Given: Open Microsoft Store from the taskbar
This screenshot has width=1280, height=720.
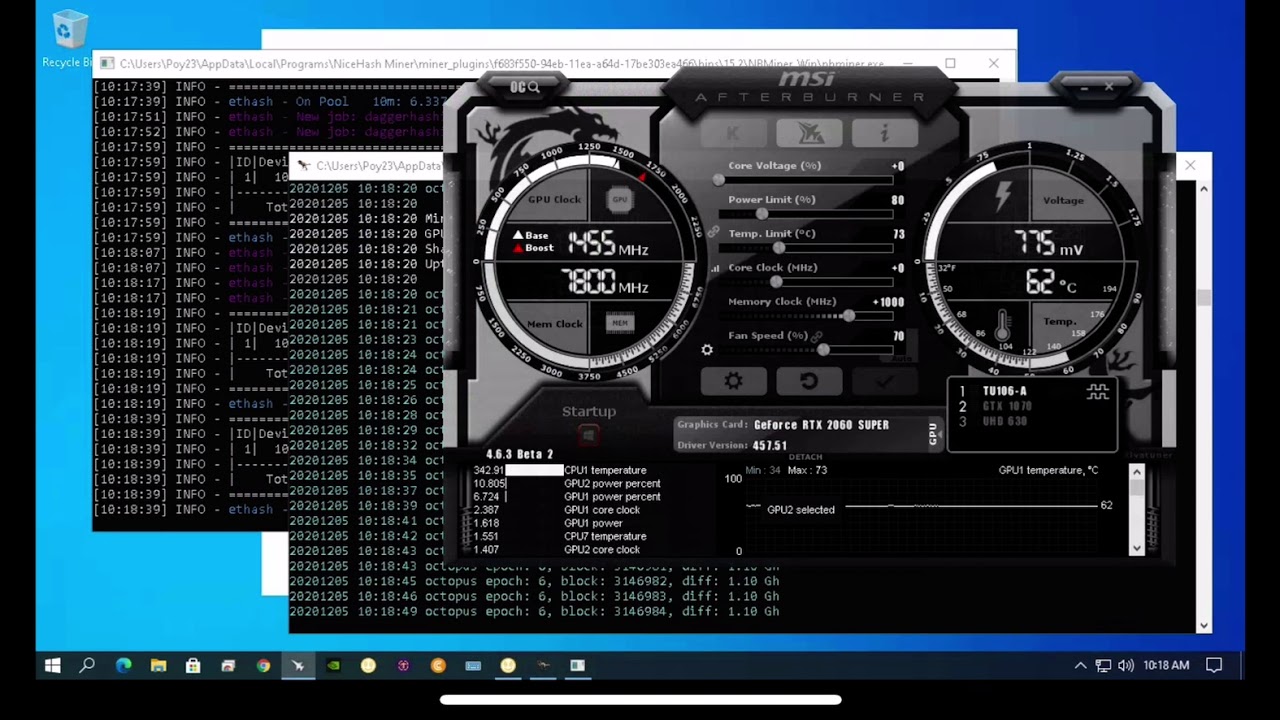Looking at the screenshot, I should pos(193,665).
